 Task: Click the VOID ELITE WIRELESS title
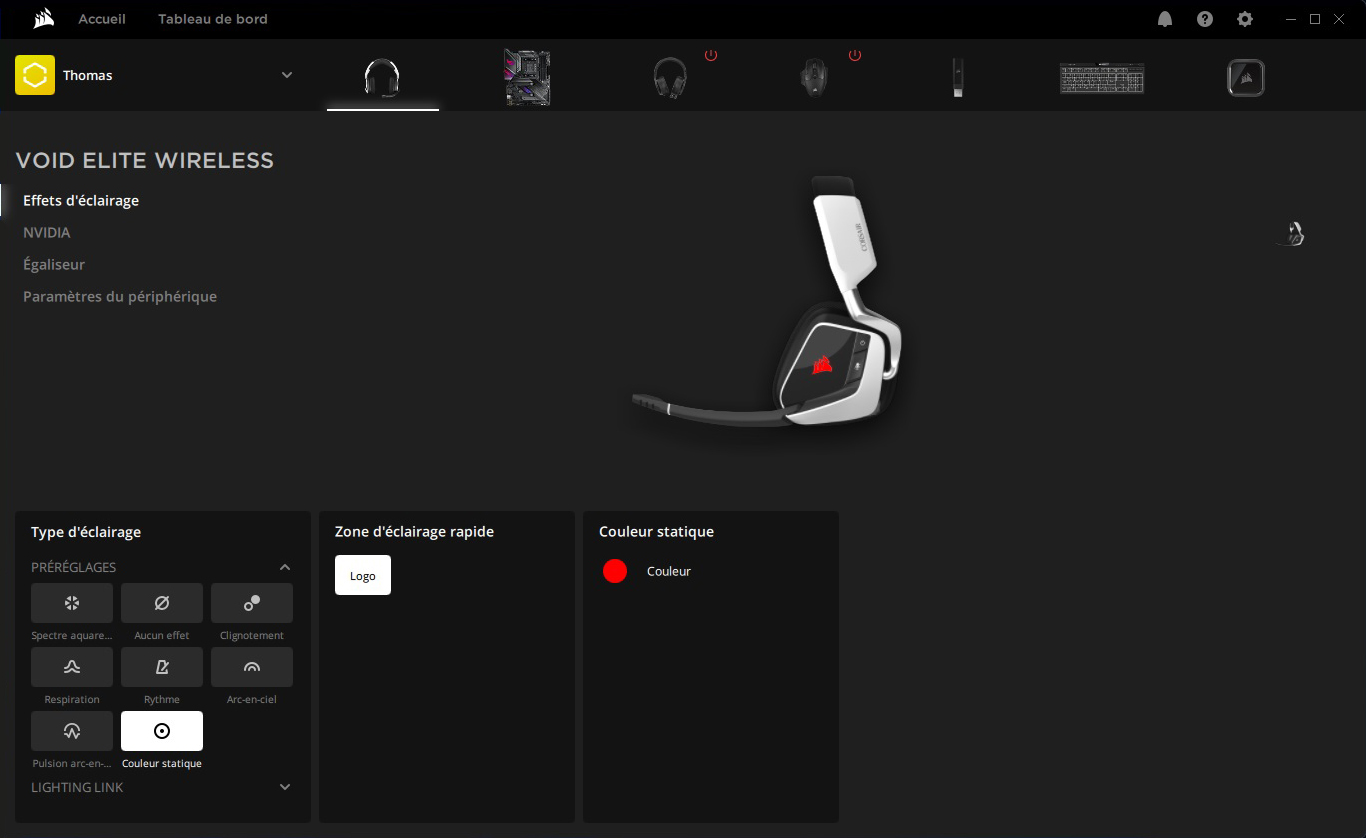tap(145, 160)
